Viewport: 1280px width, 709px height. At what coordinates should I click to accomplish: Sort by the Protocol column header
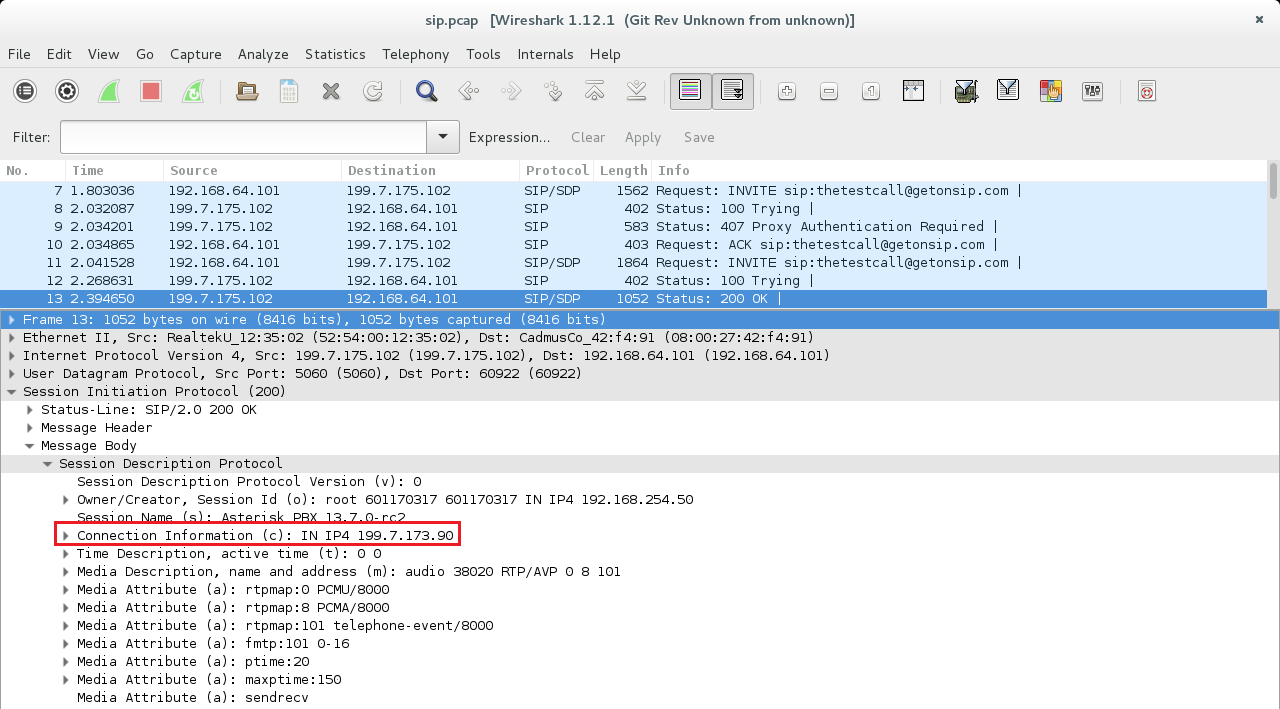coord(557,170)
